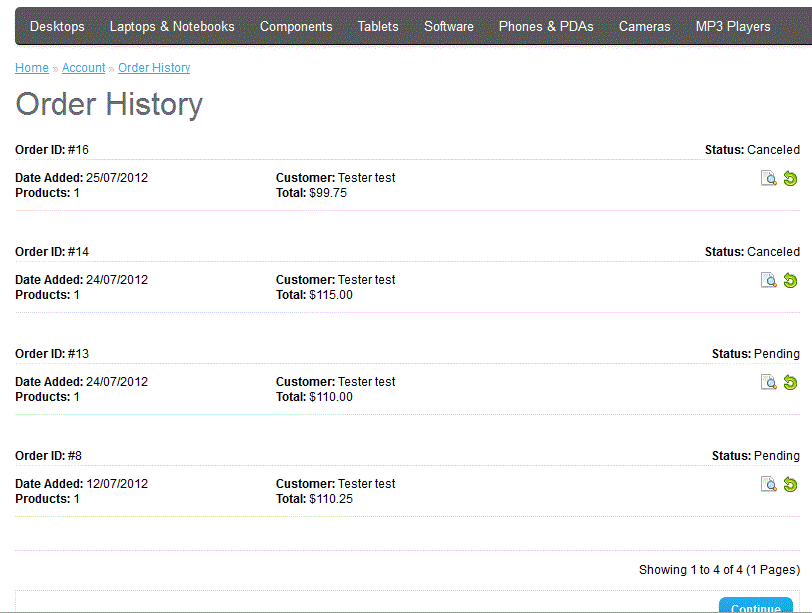View details of order #16
812x613 pixels.
tap(768, 179)
